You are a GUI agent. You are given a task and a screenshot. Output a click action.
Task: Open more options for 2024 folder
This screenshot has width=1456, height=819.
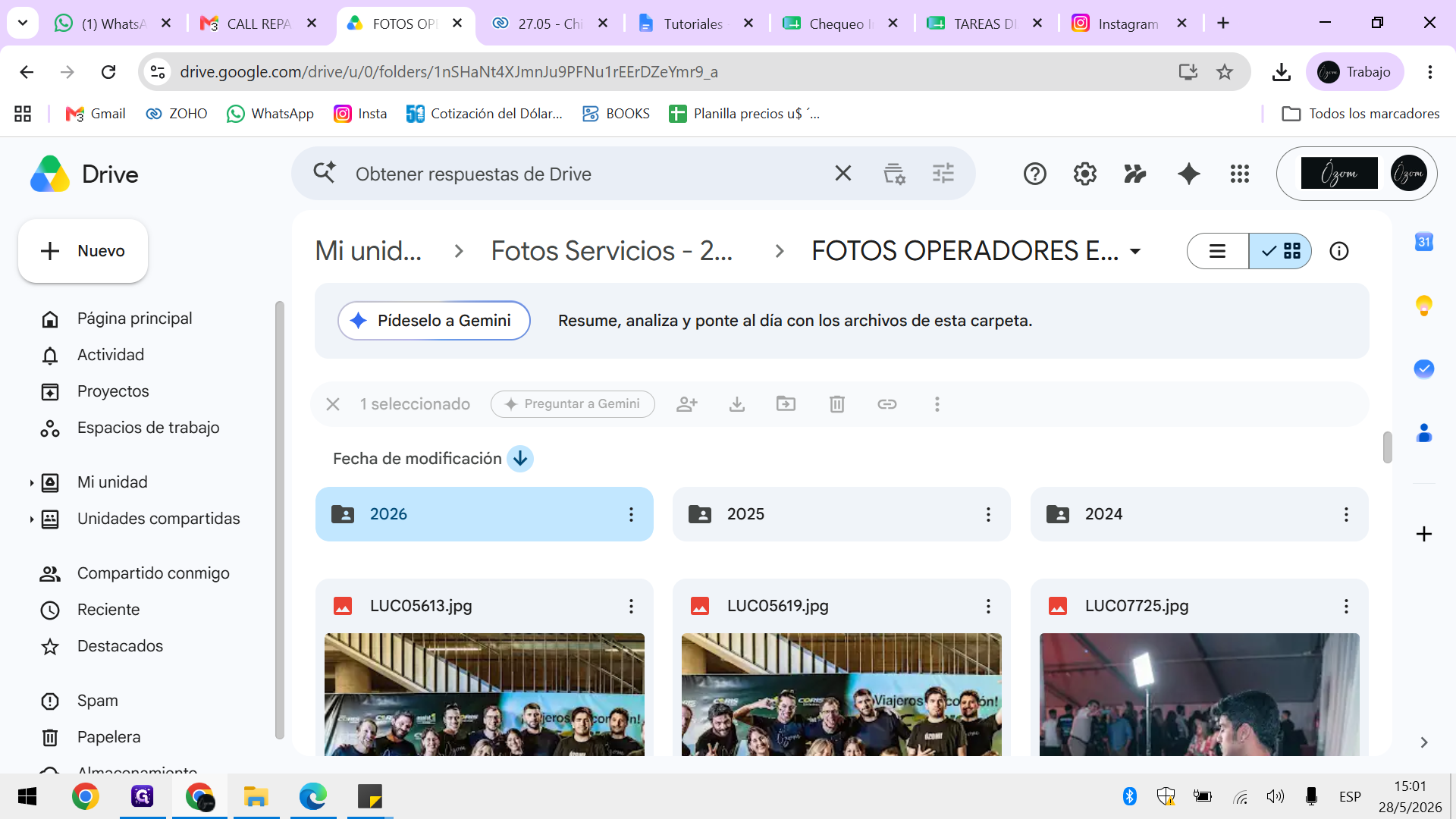1345,515
